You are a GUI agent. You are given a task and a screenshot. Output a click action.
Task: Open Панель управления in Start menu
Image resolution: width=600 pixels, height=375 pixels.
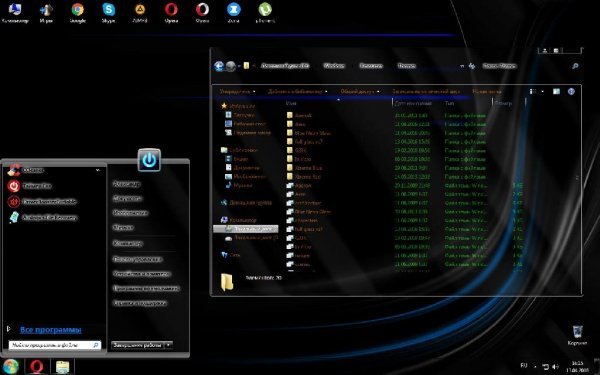tap(137, 259)
